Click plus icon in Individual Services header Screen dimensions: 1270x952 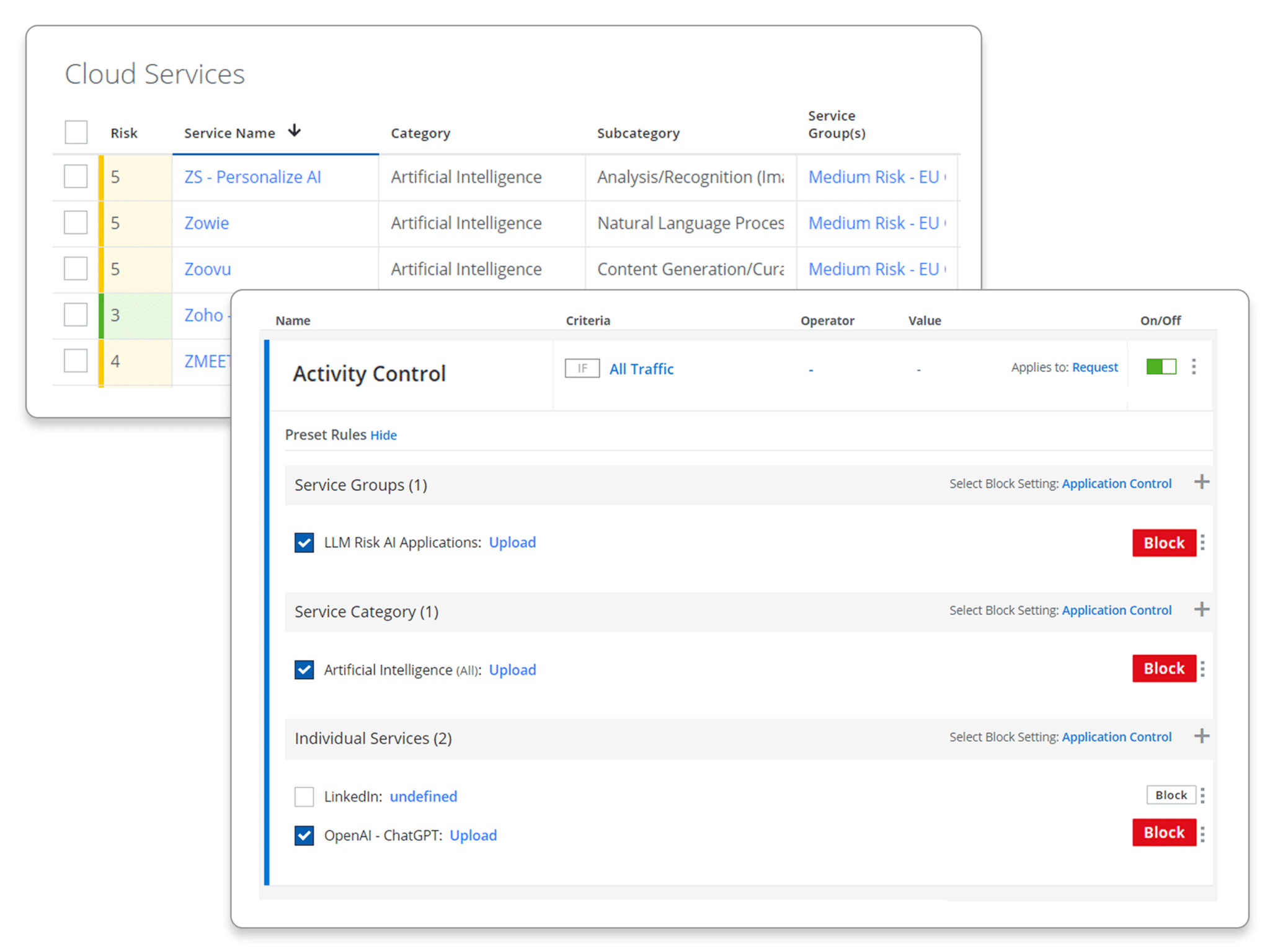click(x=1202, y=736)
